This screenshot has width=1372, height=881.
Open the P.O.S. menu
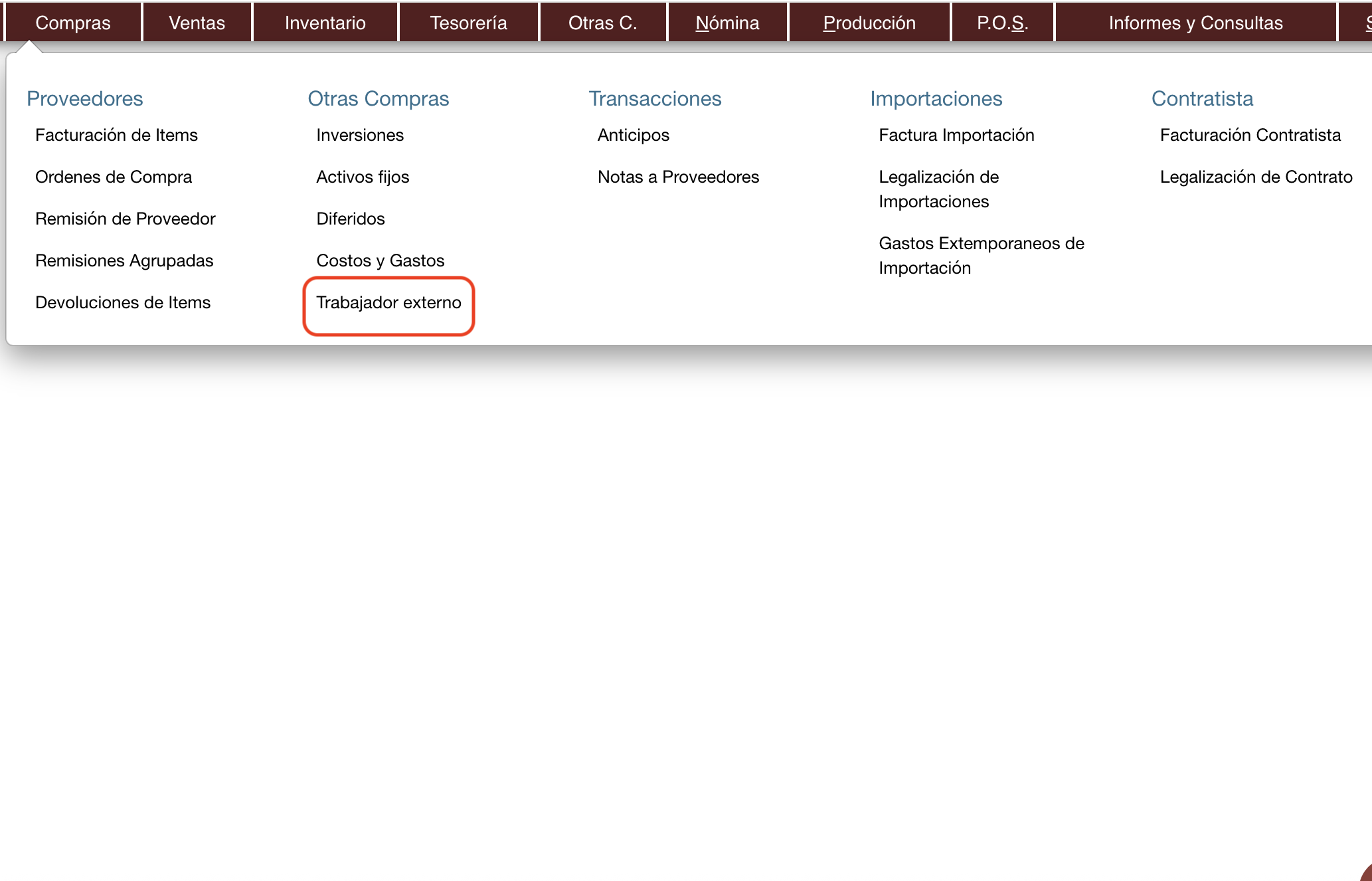tap(1001, 23)
